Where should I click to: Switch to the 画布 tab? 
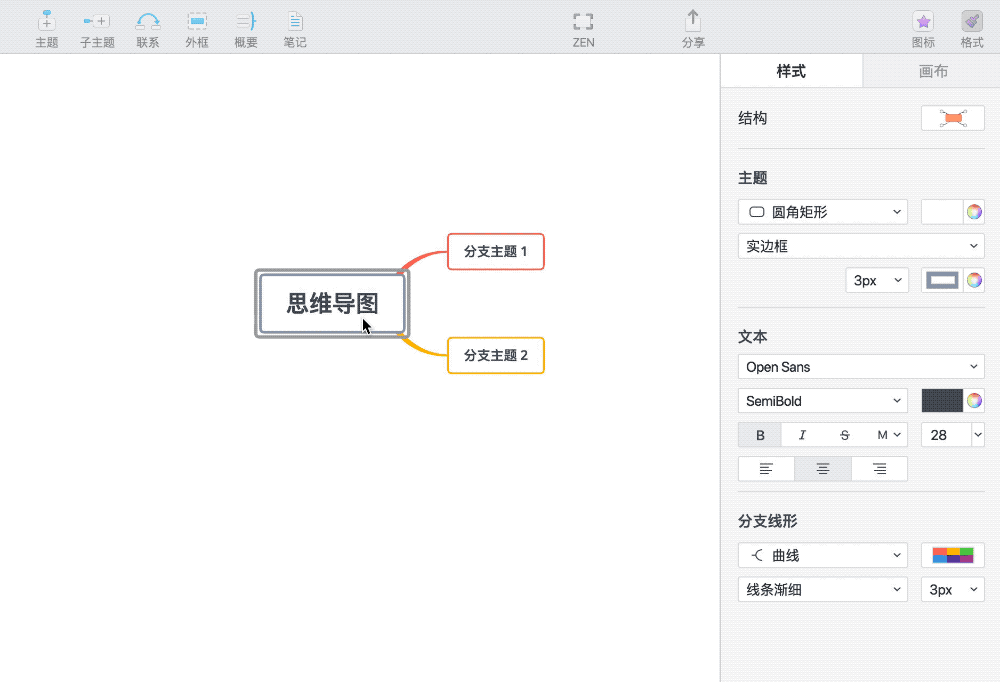[x=933, y=71]
